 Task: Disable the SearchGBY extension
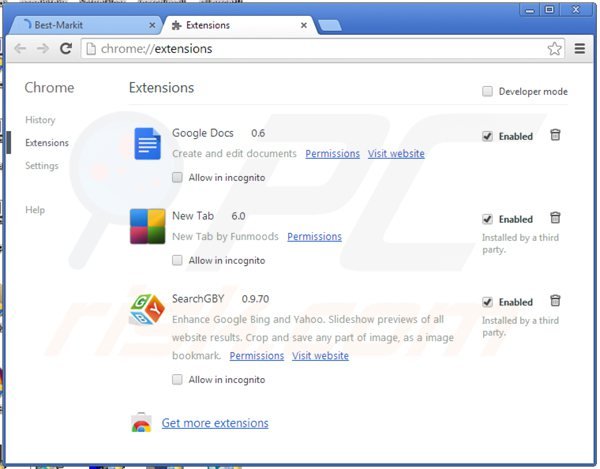pos(487,302)
